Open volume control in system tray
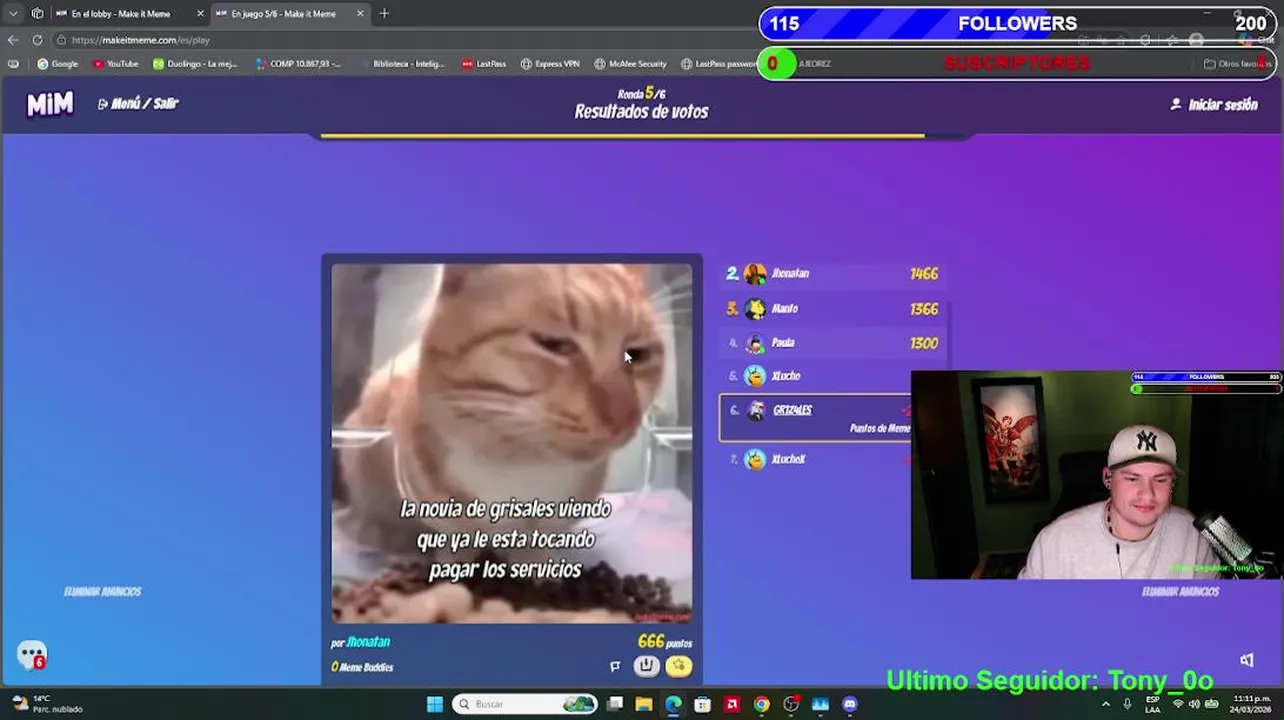 [1195, 704]
